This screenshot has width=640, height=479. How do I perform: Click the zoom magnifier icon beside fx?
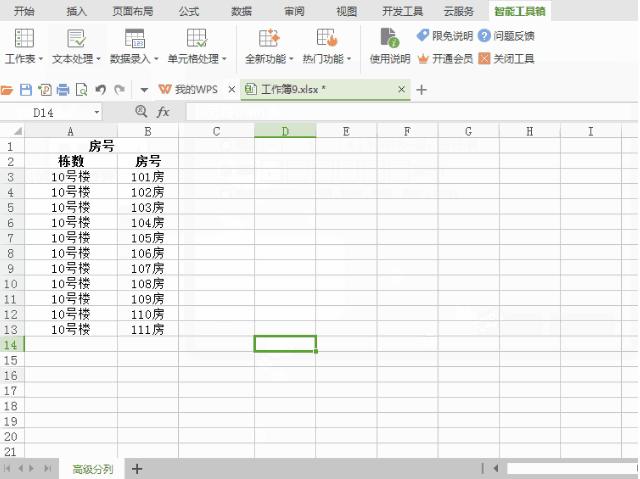click(x=141, y=111)
